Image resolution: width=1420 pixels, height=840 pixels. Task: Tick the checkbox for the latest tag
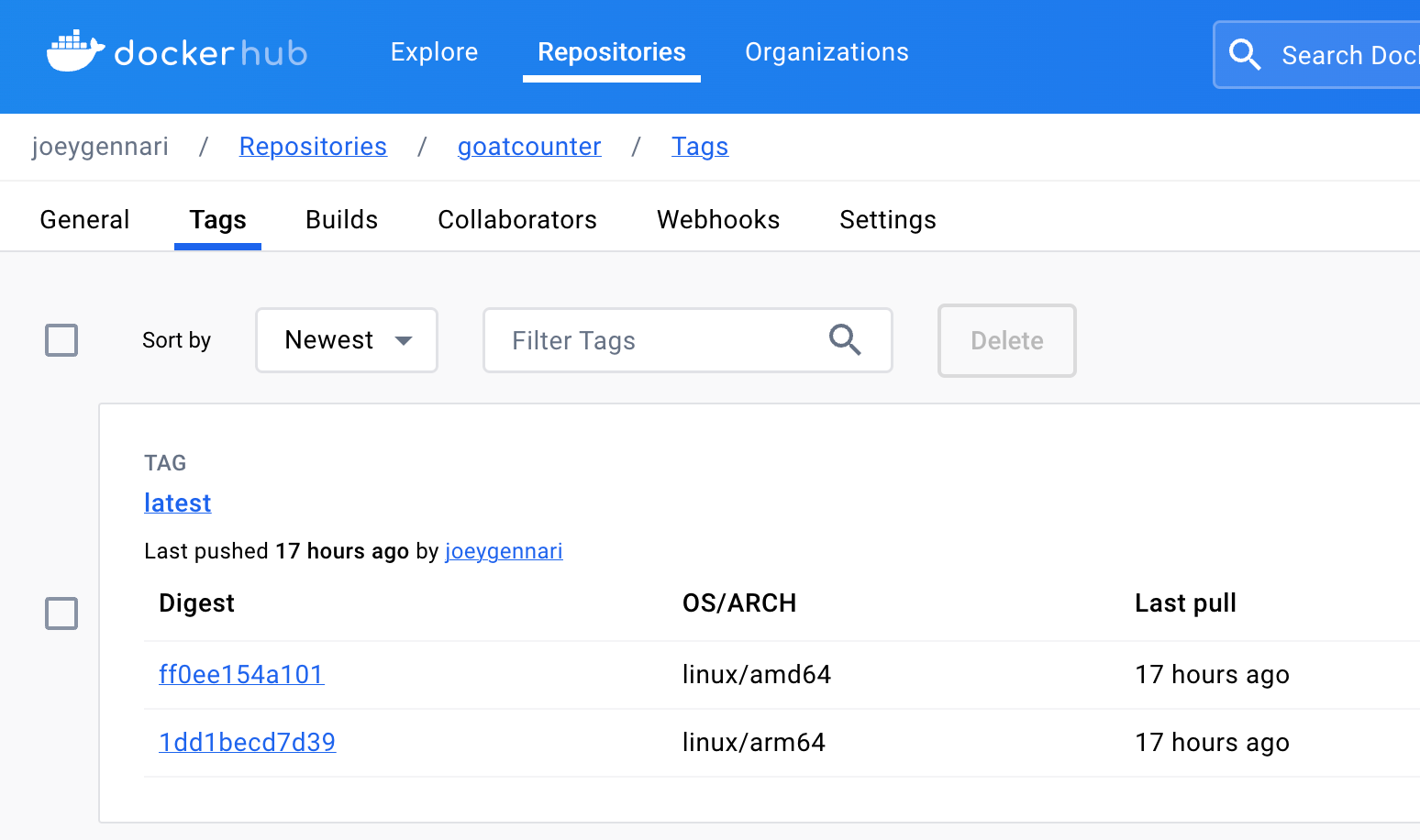[x=61, y=613]
